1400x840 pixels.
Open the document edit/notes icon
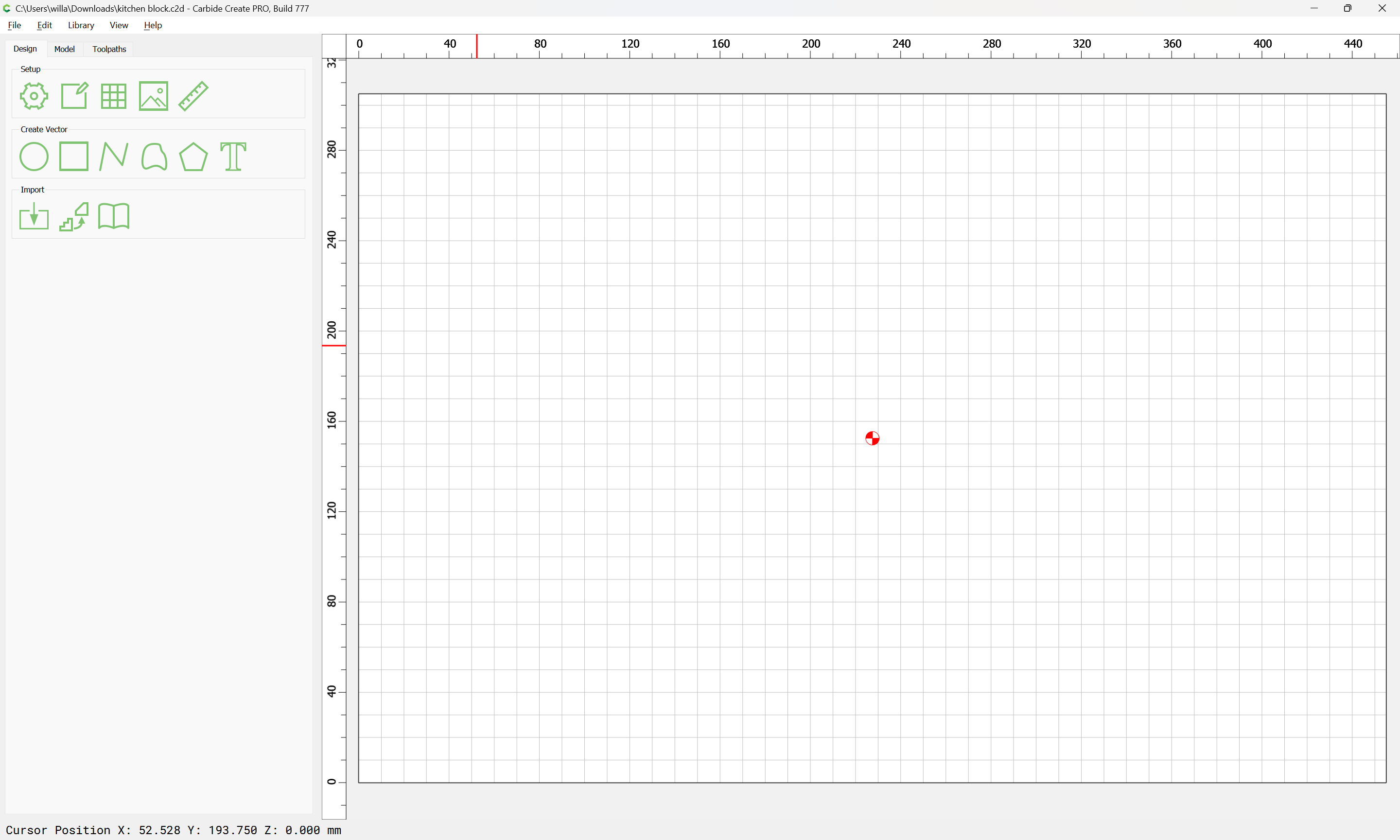(74, 96)
